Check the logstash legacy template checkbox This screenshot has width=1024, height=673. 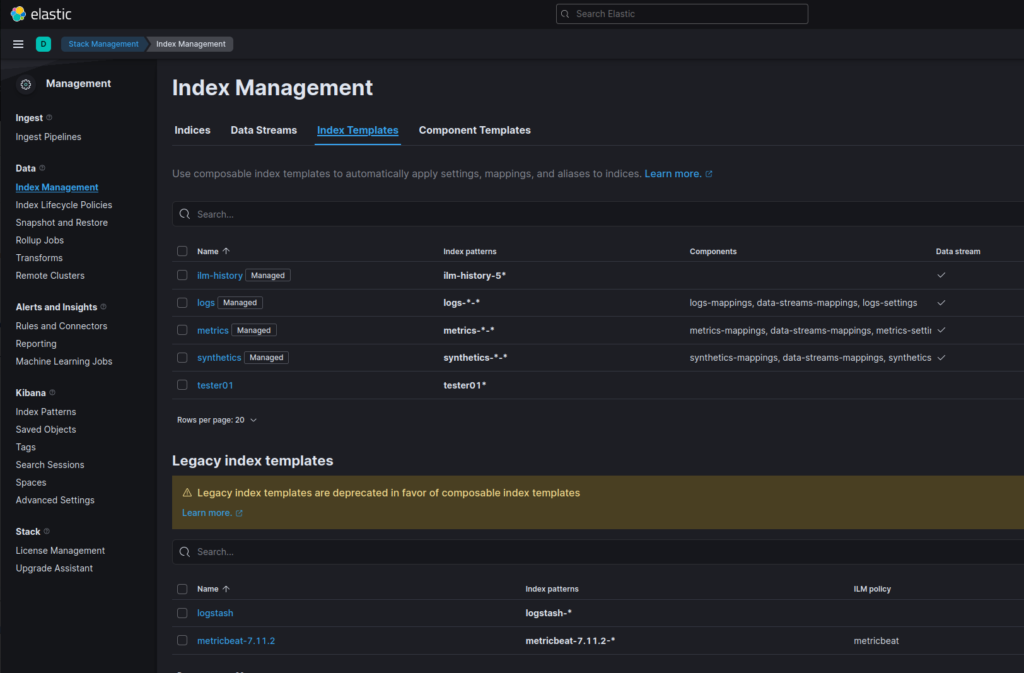click(x=182, y=613)
